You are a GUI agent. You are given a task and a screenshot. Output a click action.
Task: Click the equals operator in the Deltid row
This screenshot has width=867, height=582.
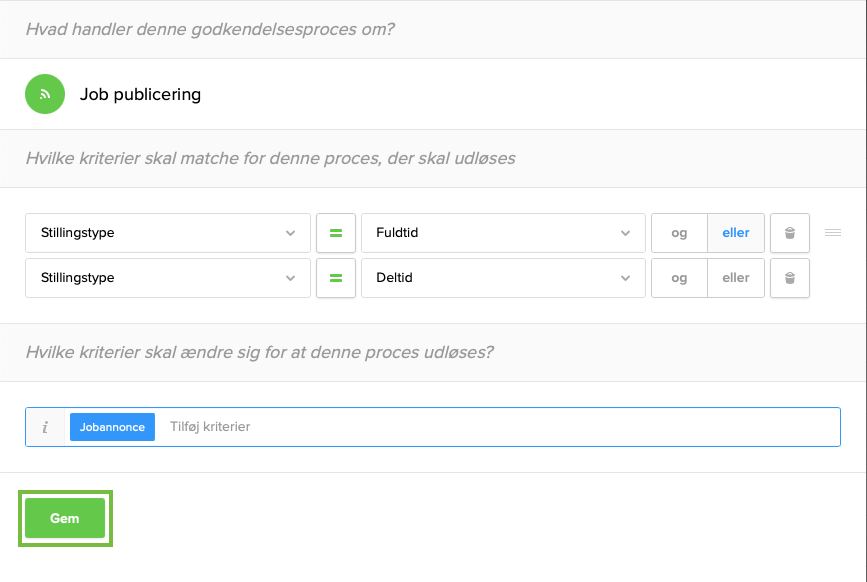(336, 278)
